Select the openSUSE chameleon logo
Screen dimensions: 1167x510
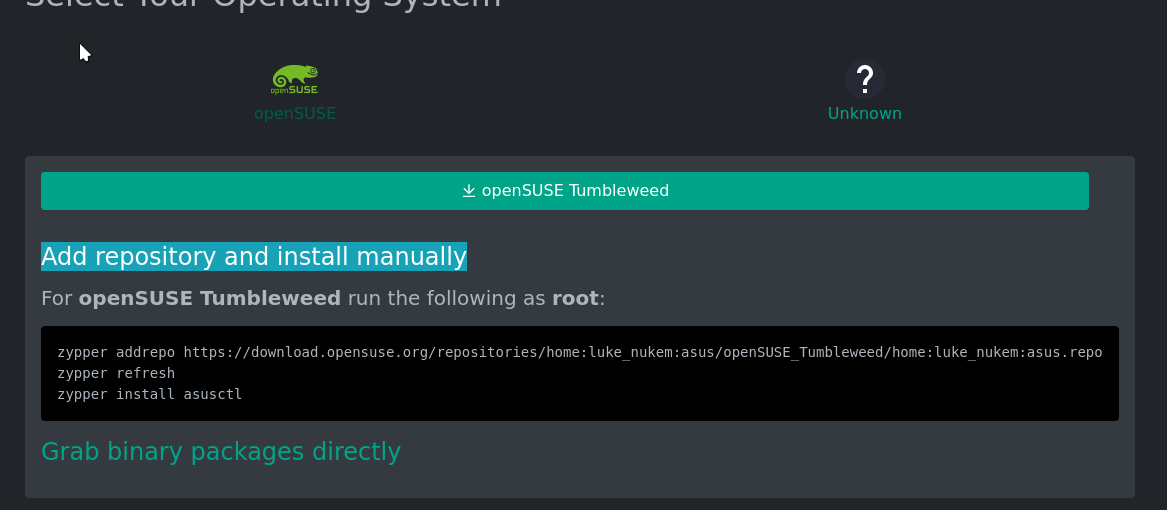pyautogui.click(x=295, y=79)
